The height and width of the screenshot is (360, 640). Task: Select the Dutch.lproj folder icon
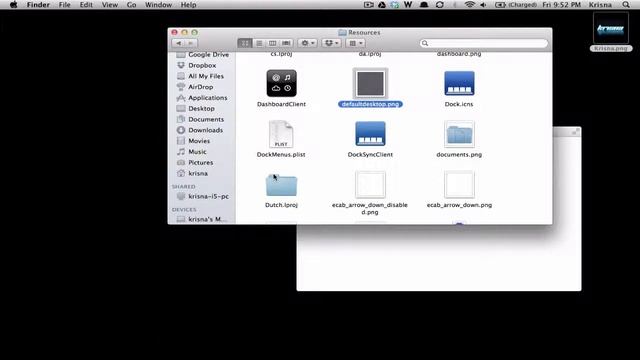[281, 185]
